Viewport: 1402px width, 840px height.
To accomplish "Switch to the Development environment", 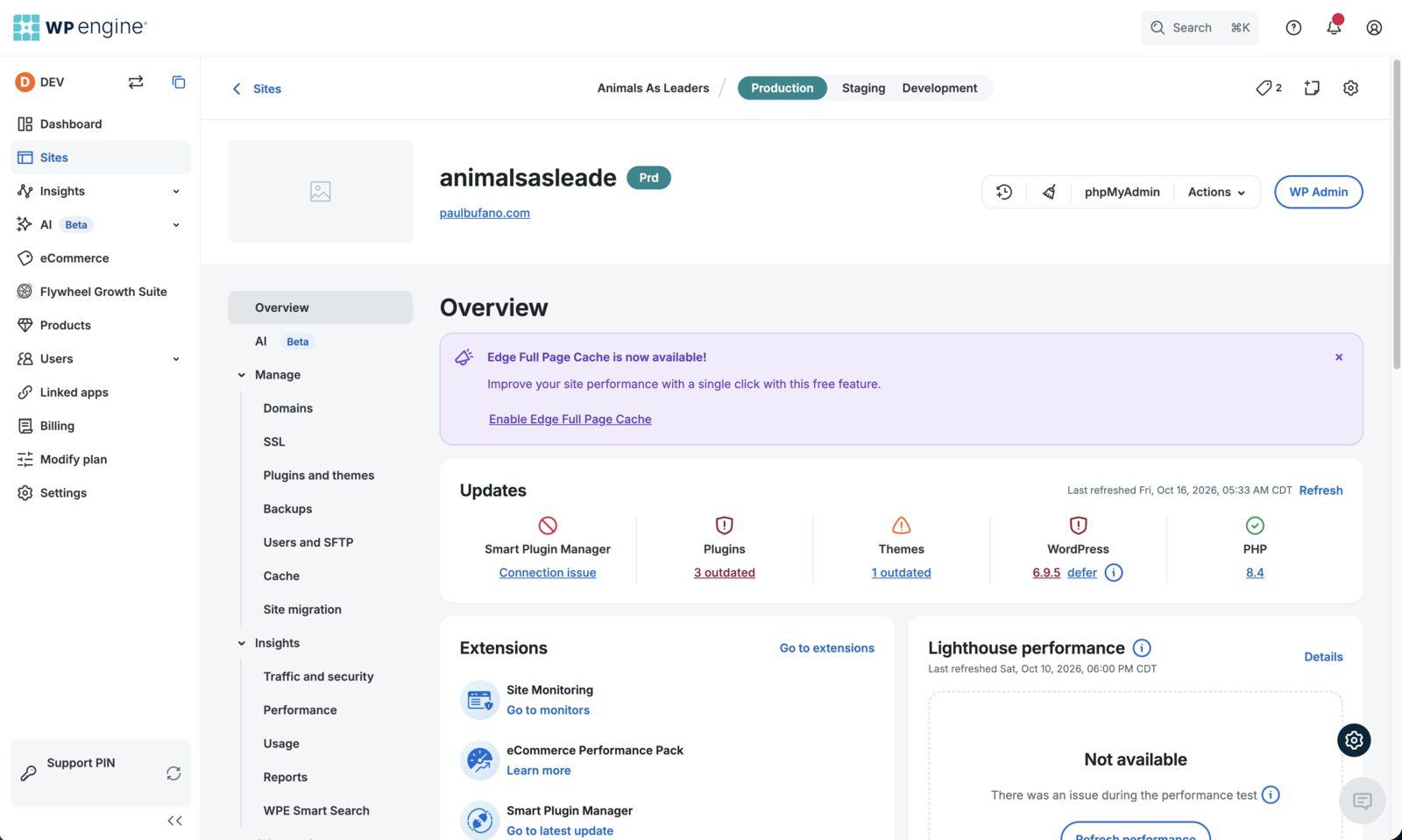I will tap(939, 88).
